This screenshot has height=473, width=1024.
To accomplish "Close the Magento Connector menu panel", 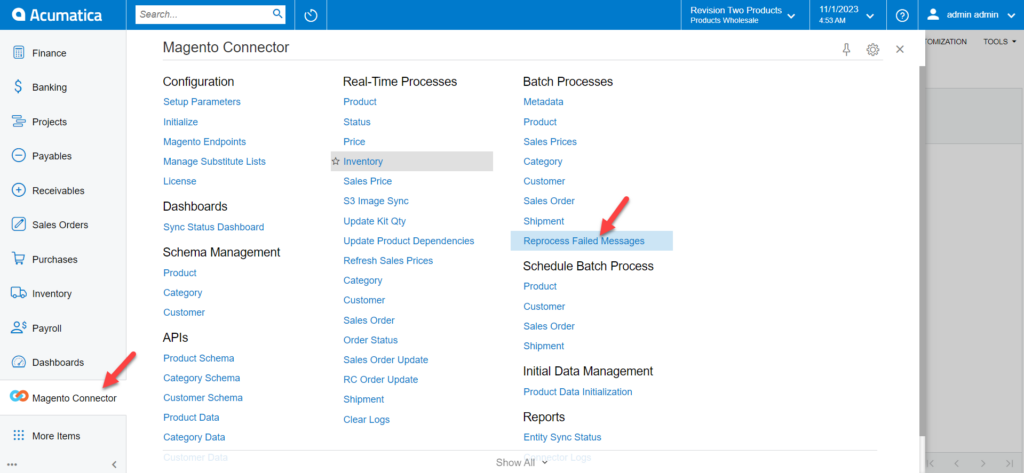I will pyautogui.click(x=900, y=49).
